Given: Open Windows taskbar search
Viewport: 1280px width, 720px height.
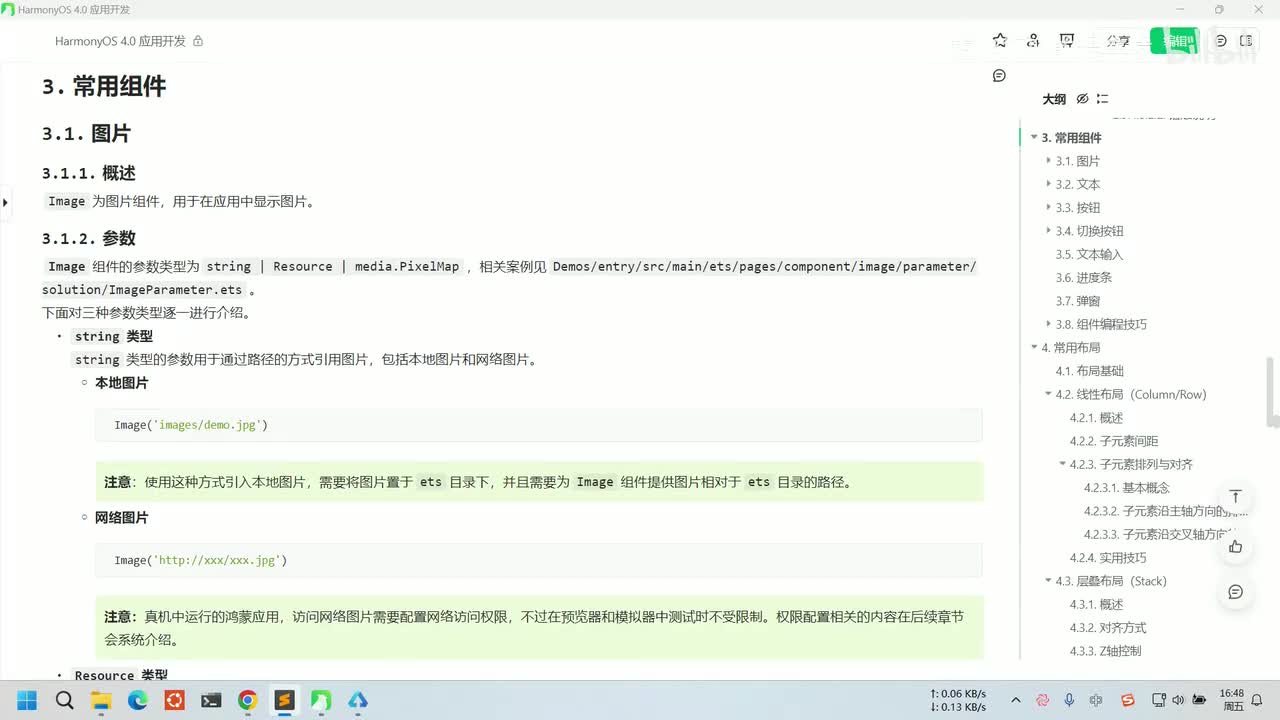Looking at the screenshot, I should (65, 700).
